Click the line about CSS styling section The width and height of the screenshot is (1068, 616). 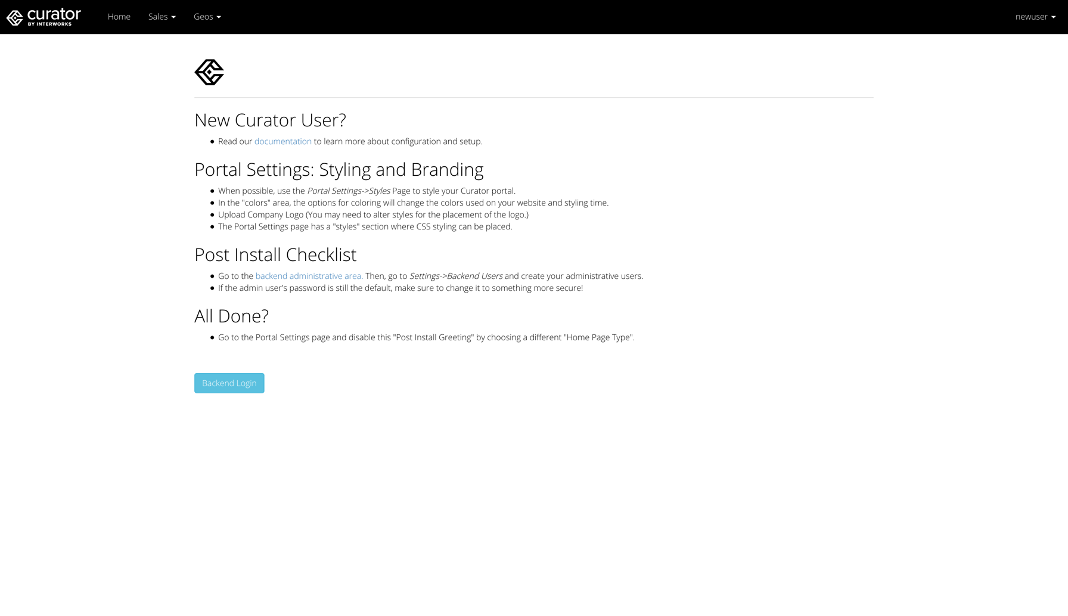click(365, 227)
